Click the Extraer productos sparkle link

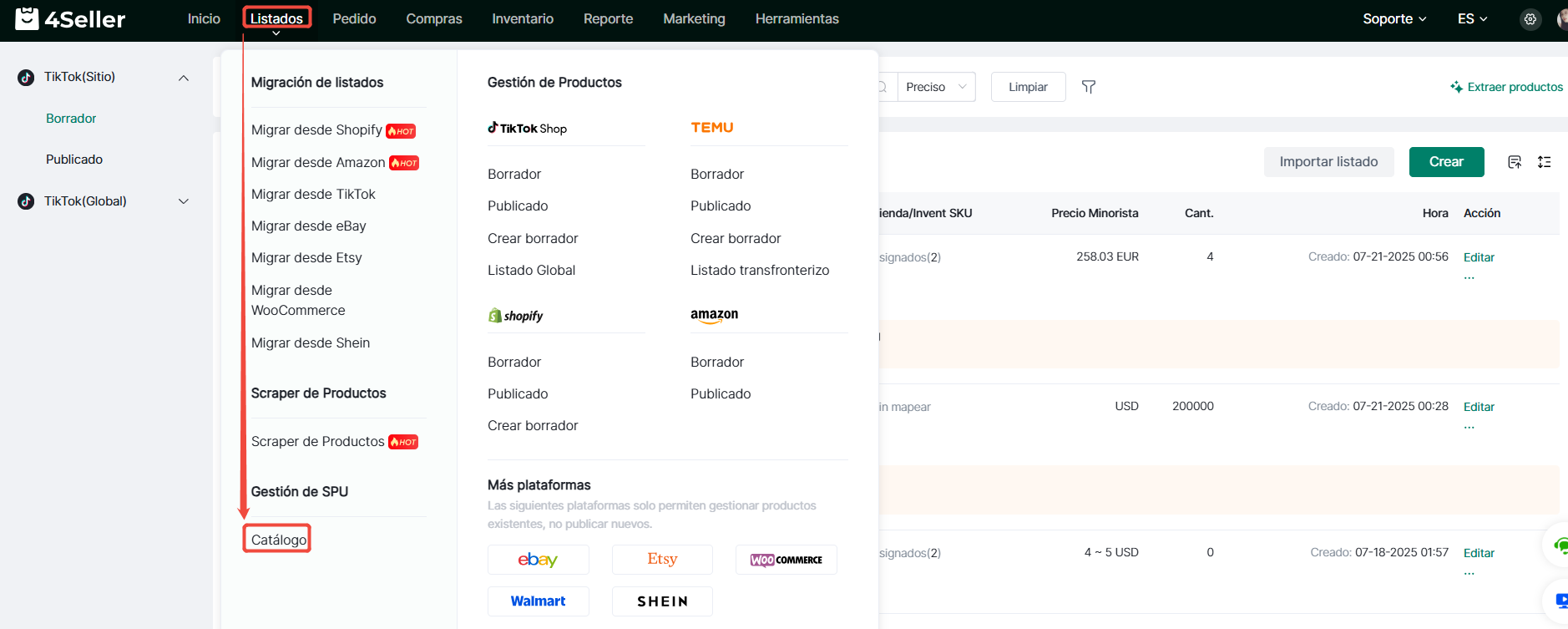pos(1506,87)
